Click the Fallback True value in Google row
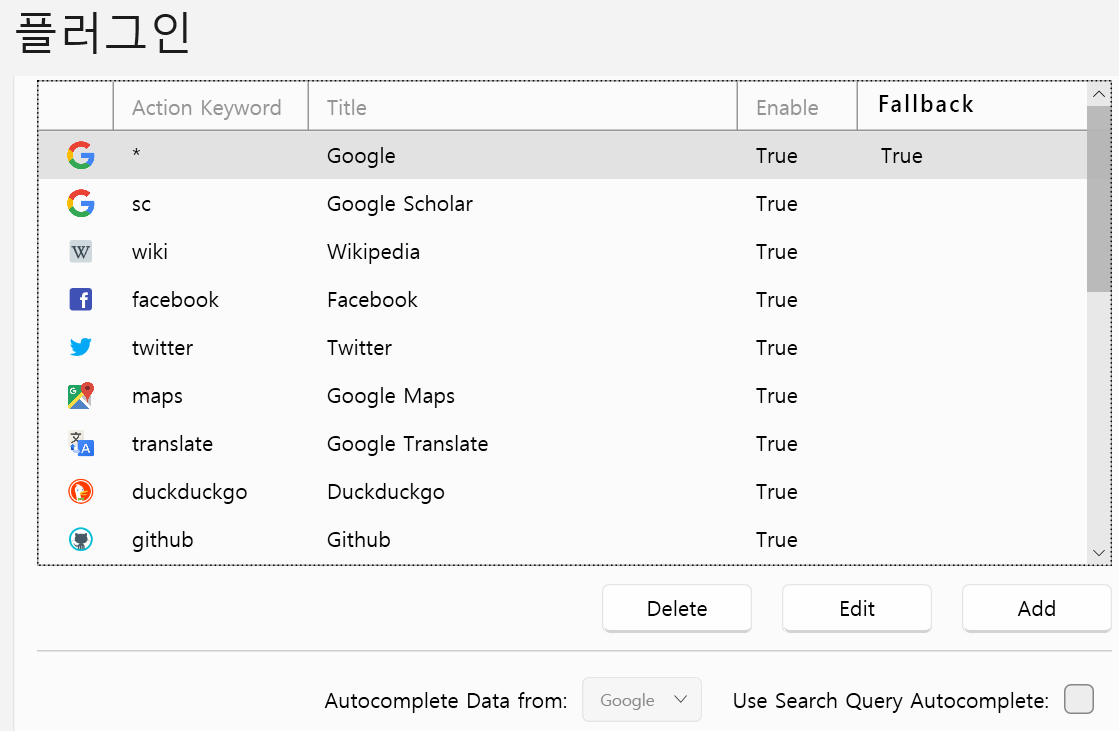 click(901, 156)
